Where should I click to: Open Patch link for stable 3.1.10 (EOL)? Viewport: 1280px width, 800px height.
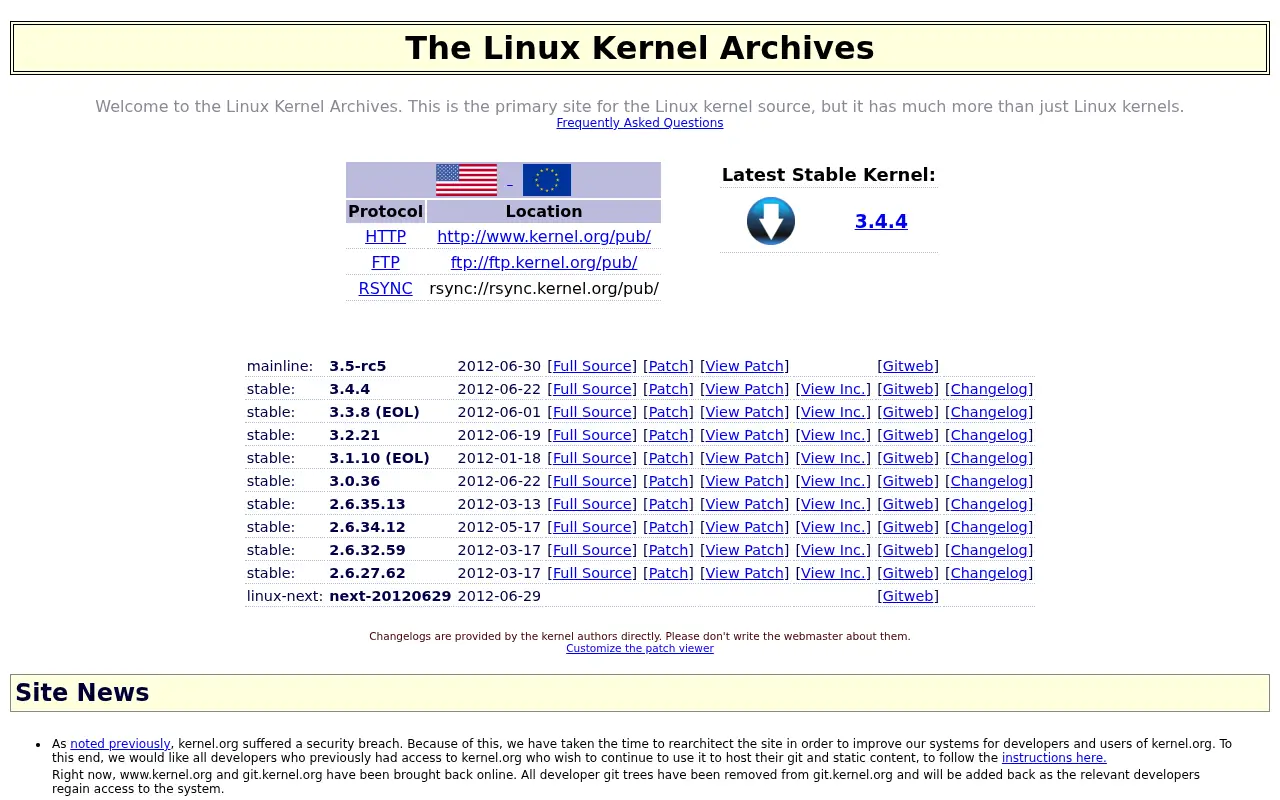pyautogui.click(x=668, y=458)
